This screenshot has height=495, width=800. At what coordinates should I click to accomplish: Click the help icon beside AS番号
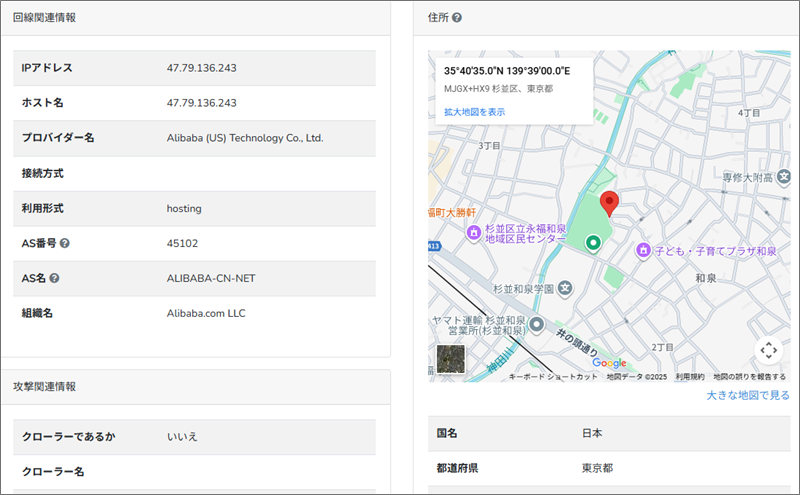[64, 243]
